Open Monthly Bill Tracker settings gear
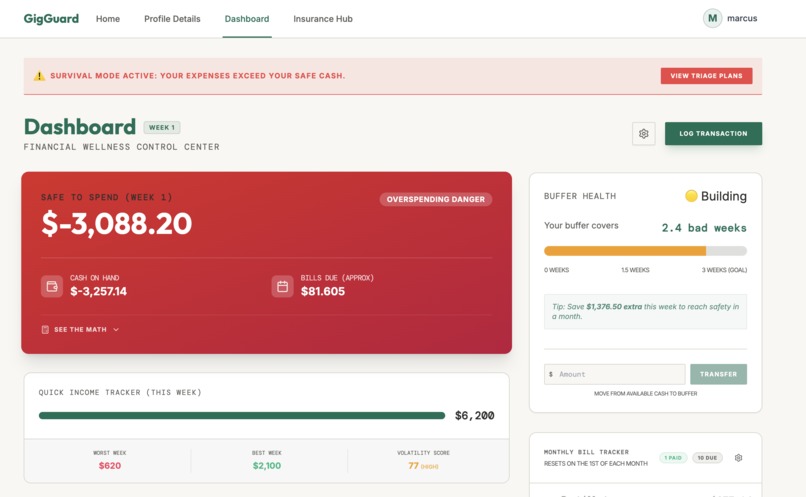The height and width of the screenshot is (497, 806). click(x=738, y=457)
